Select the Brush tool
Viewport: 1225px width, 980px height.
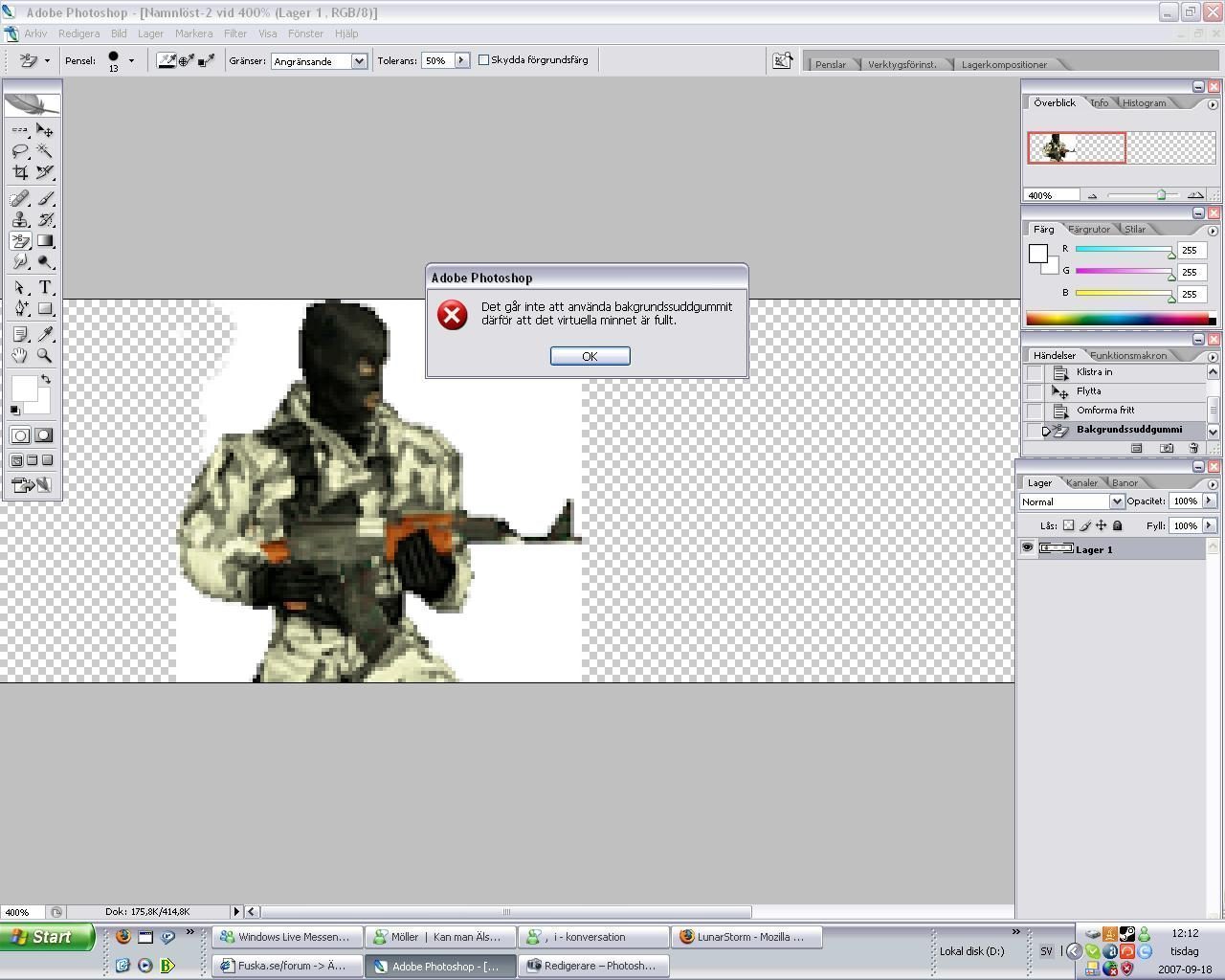pyautogui.click(x=44, y=198)
